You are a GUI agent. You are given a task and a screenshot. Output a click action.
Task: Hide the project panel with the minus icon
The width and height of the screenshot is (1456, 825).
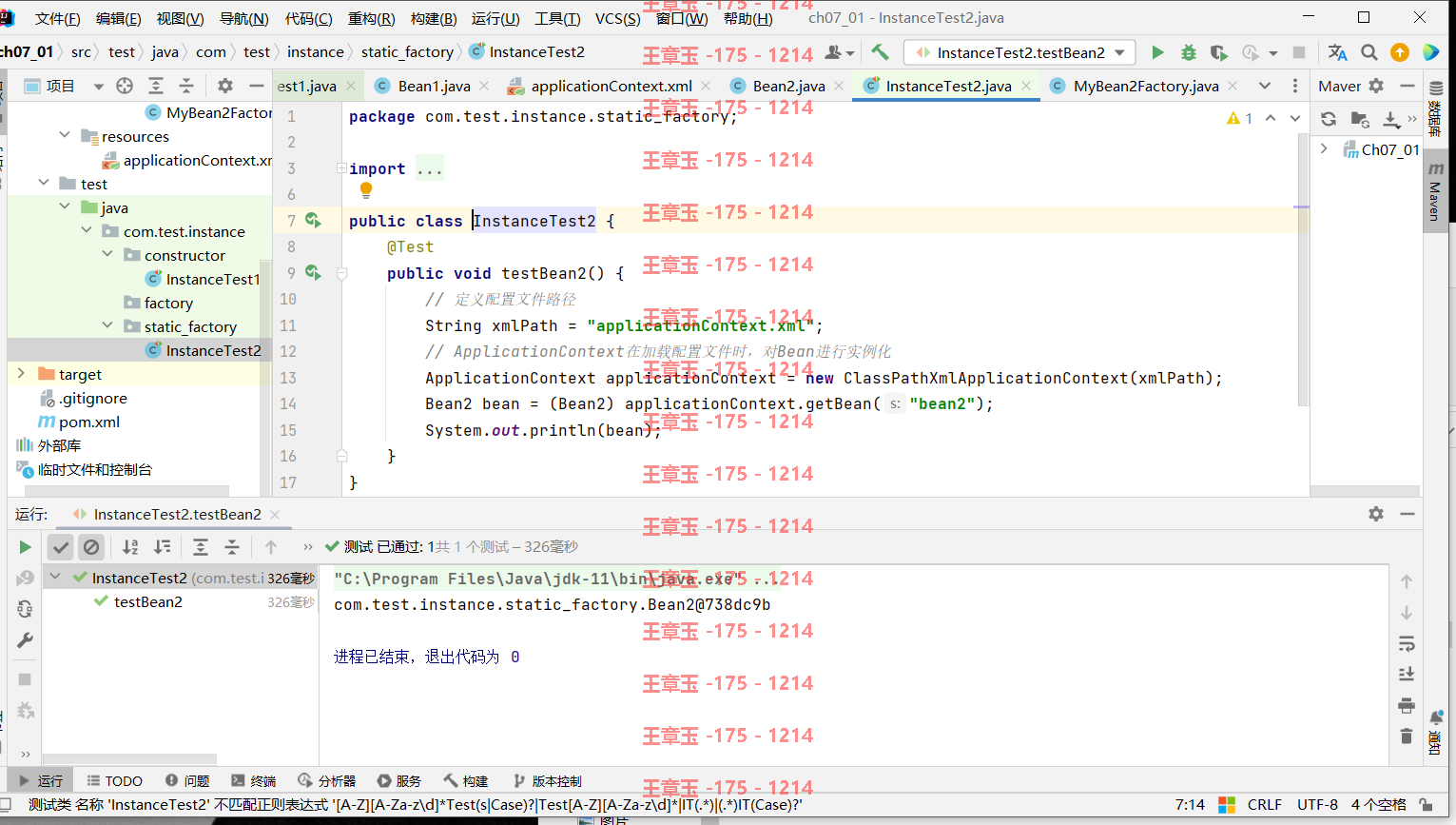(x=256, y=86)
